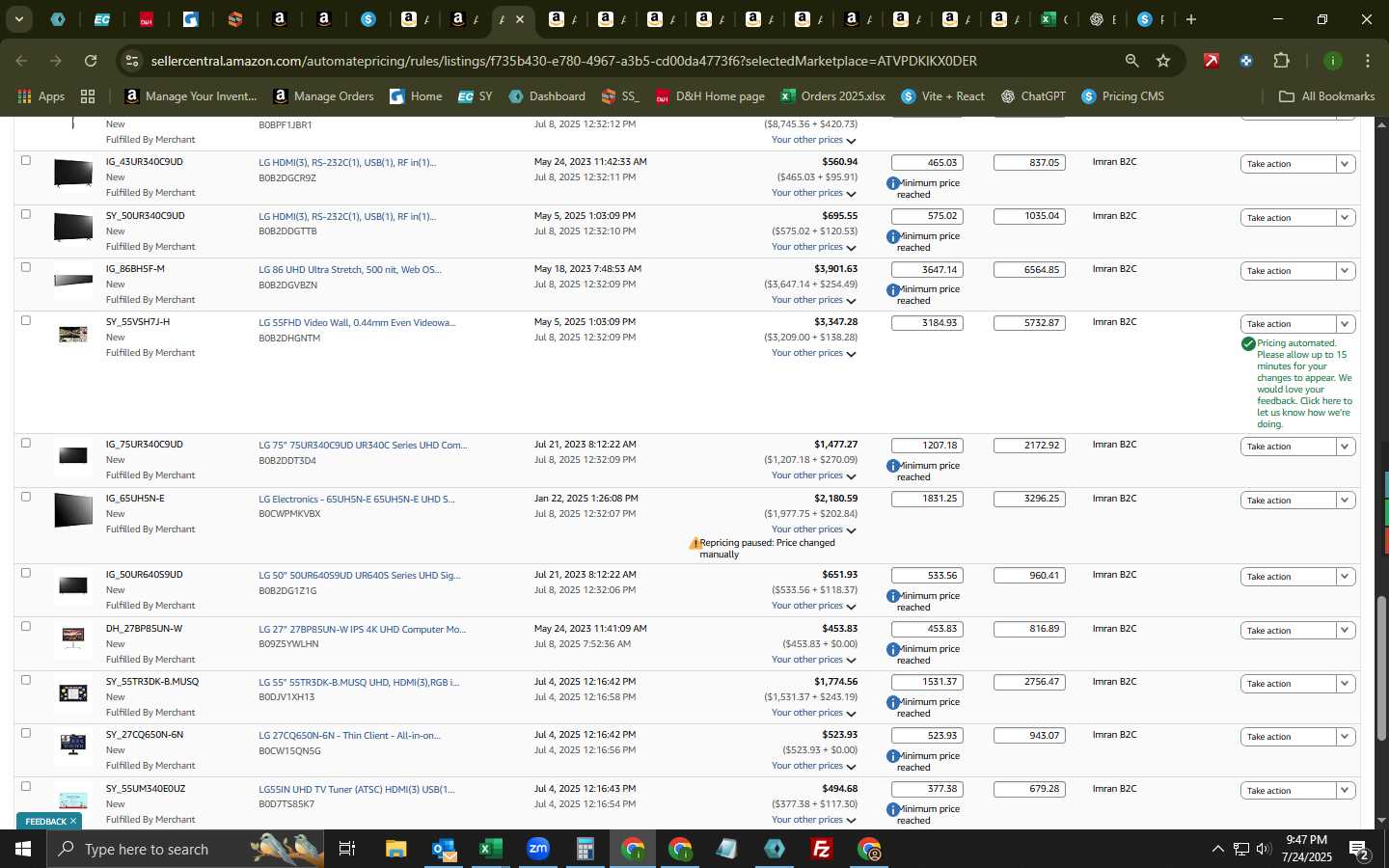
Task: Click the page vertical scrollbar thumb
Action: point(1381,668)
